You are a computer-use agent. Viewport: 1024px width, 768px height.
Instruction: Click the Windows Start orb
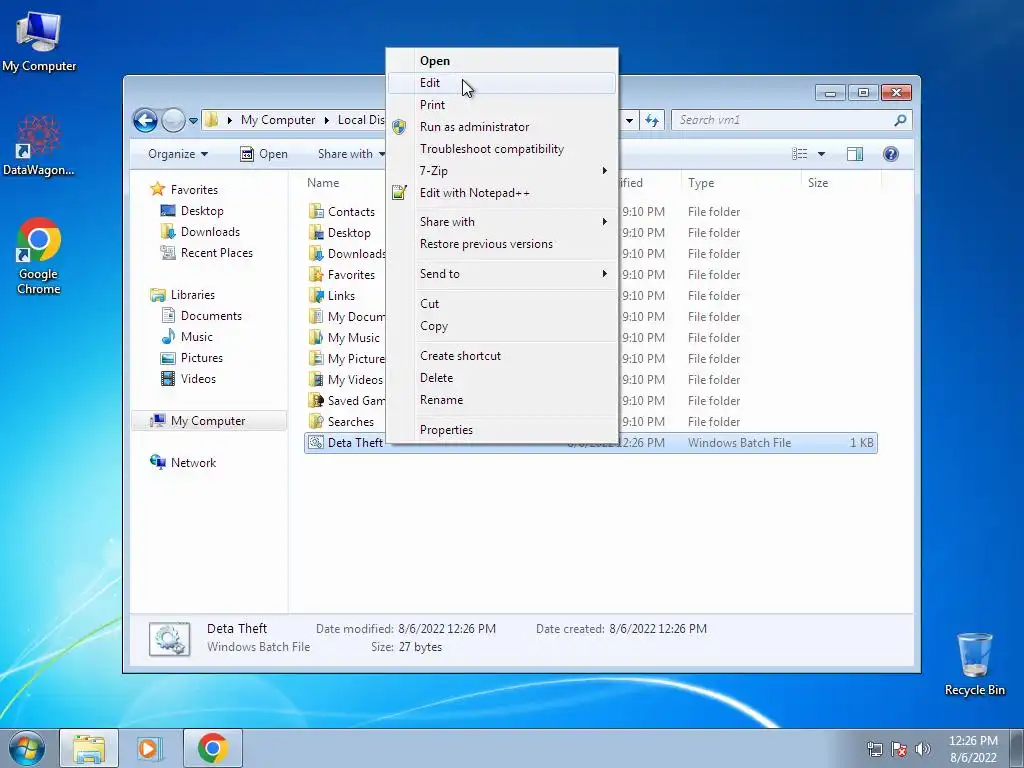[x=26, y=748]
